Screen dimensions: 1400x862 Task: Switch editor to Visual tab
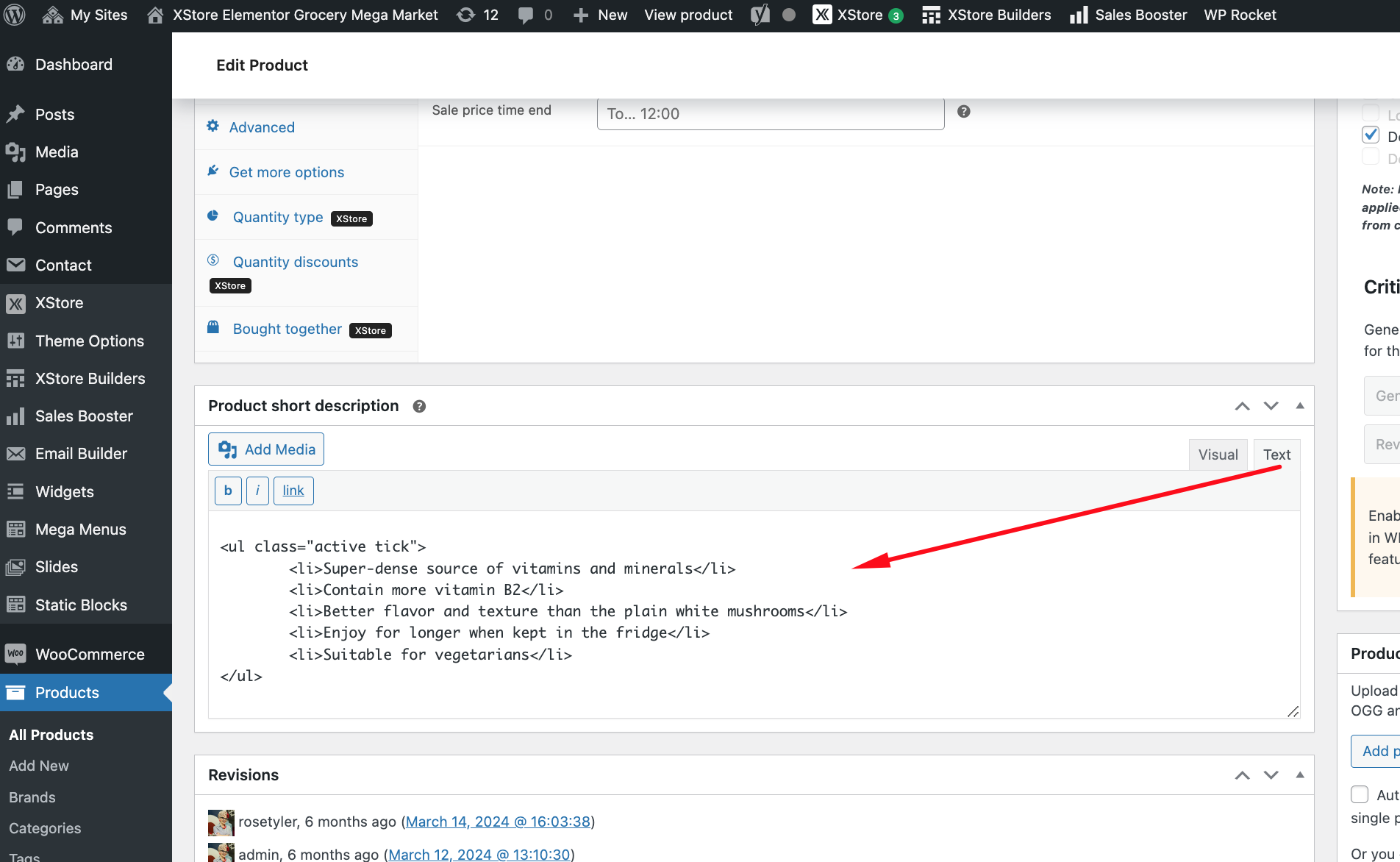pos(1218,455)
